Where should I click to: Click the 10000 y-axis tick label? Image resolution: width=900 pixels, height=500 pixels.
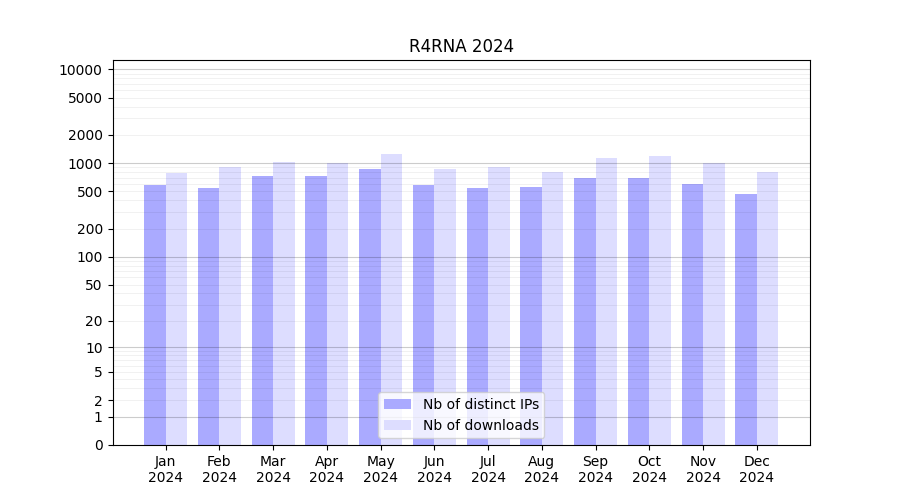pos(80,70)
